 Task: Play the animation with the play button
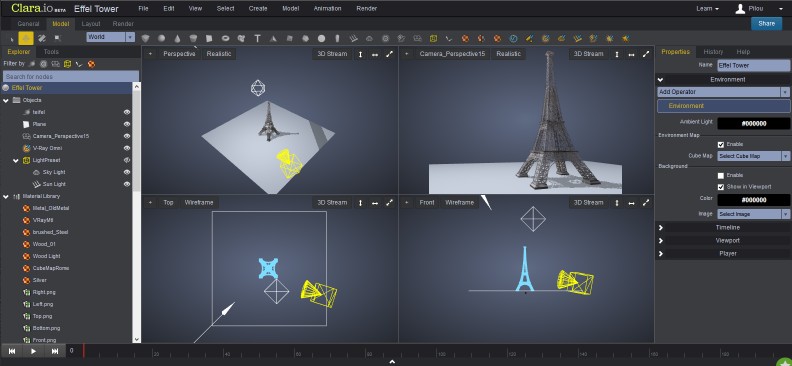coord(33,351)
